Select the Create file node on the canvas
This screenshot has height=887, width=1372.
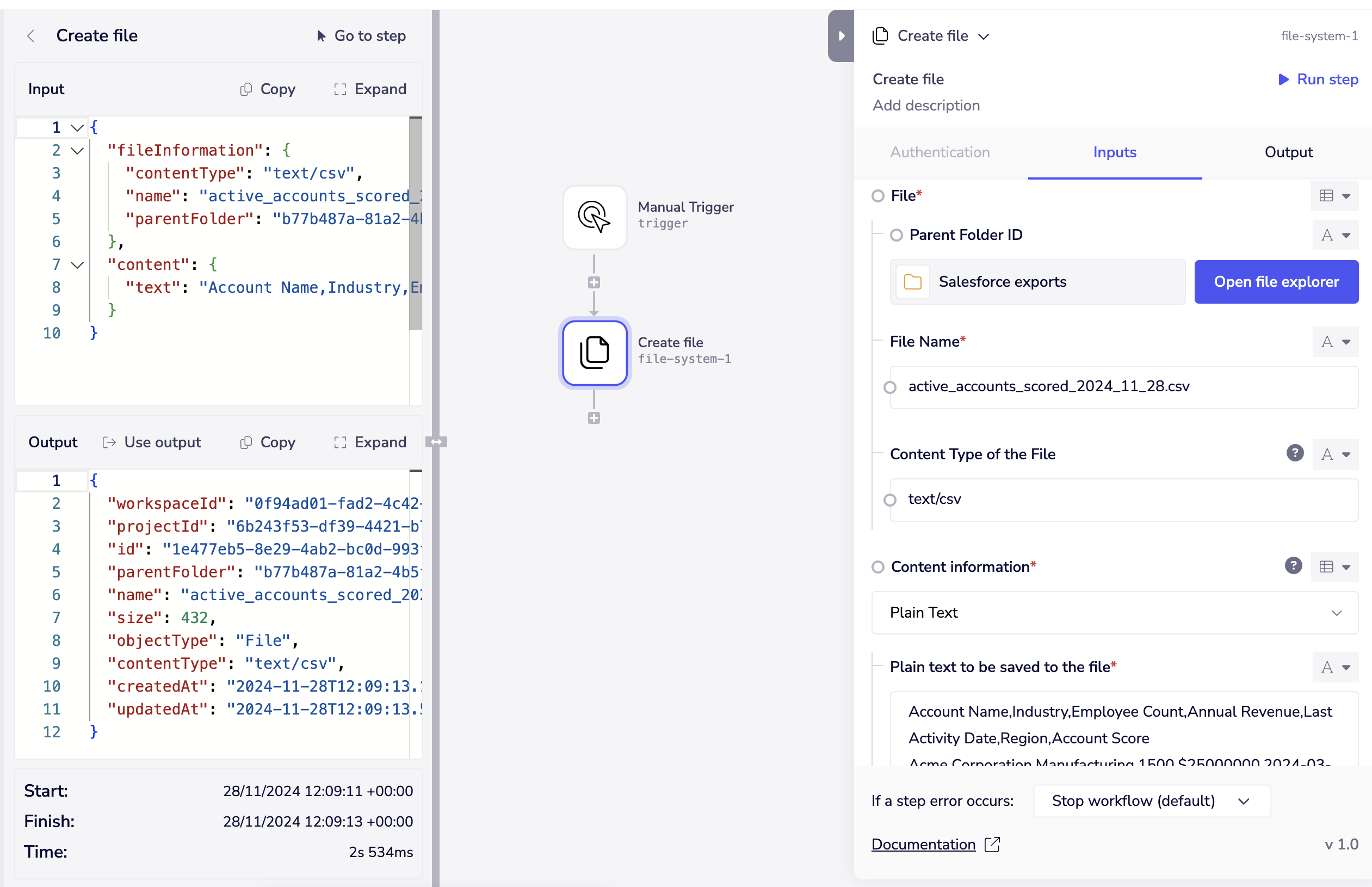click(x=594, y=353)
